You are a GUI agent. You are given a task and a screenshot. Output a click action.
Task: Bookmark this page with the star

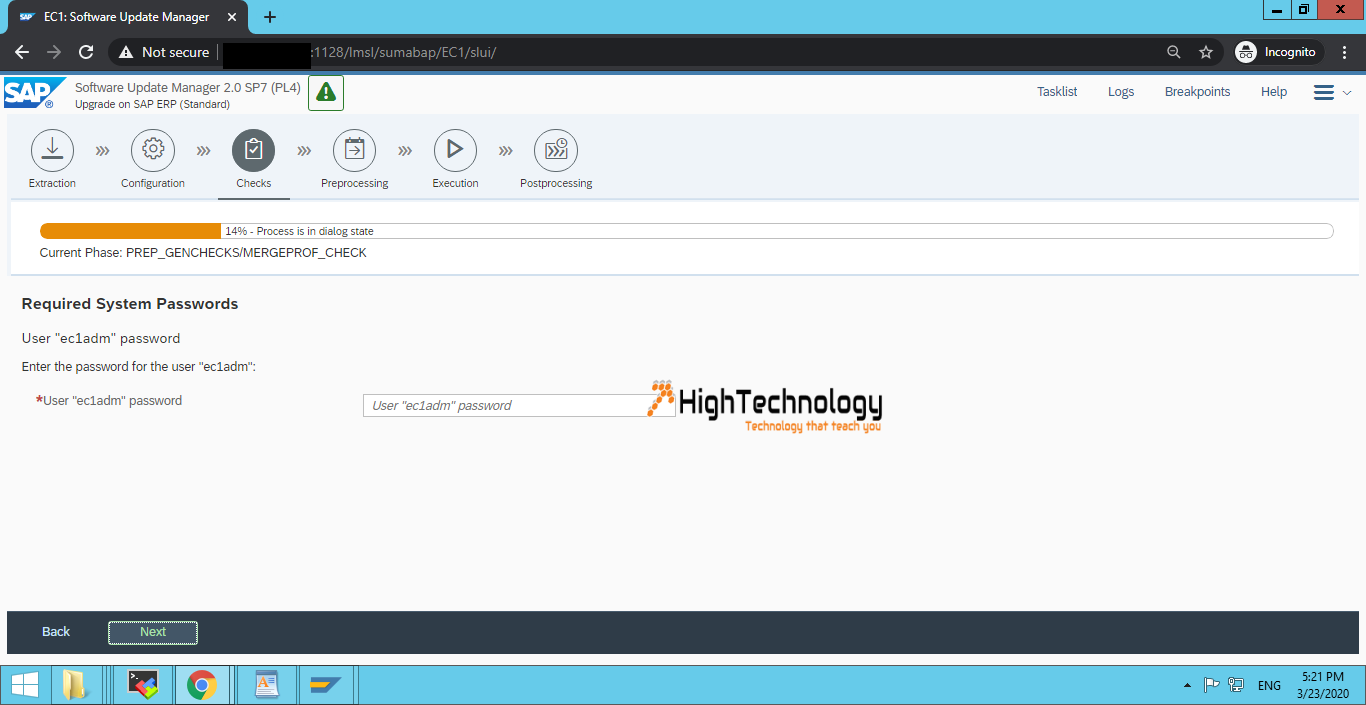coord(1206,52)
